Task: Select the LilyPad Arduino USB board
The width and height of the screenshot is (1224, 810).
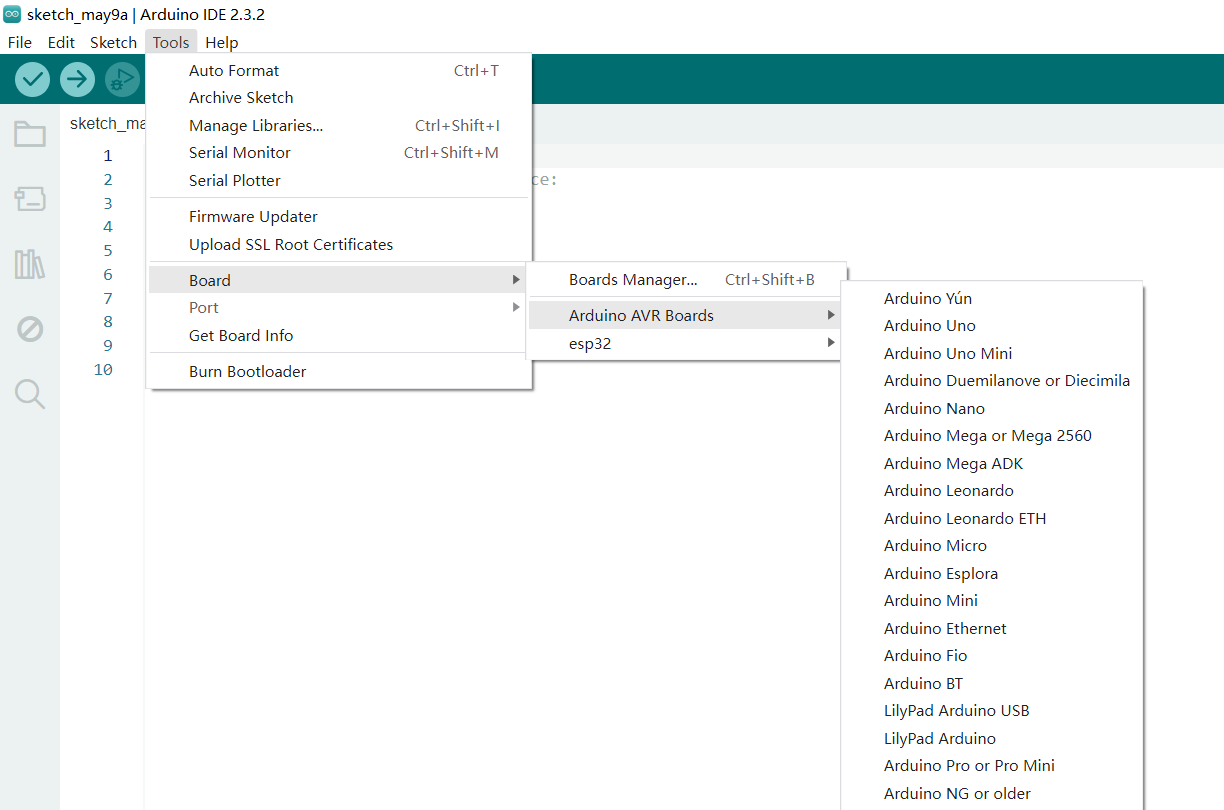Action: tap(991, 711)
